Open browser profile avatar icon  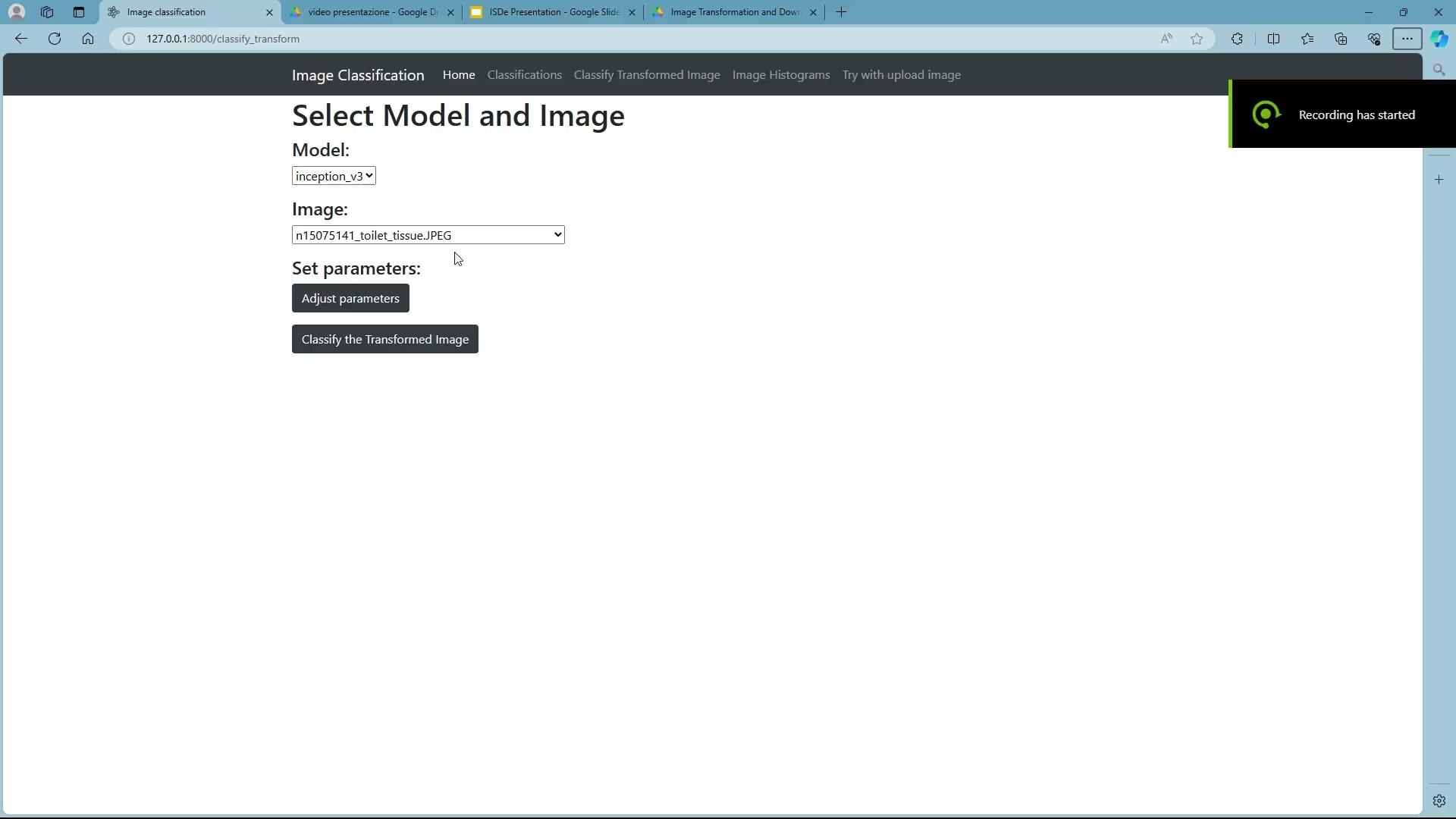[17, 12]
